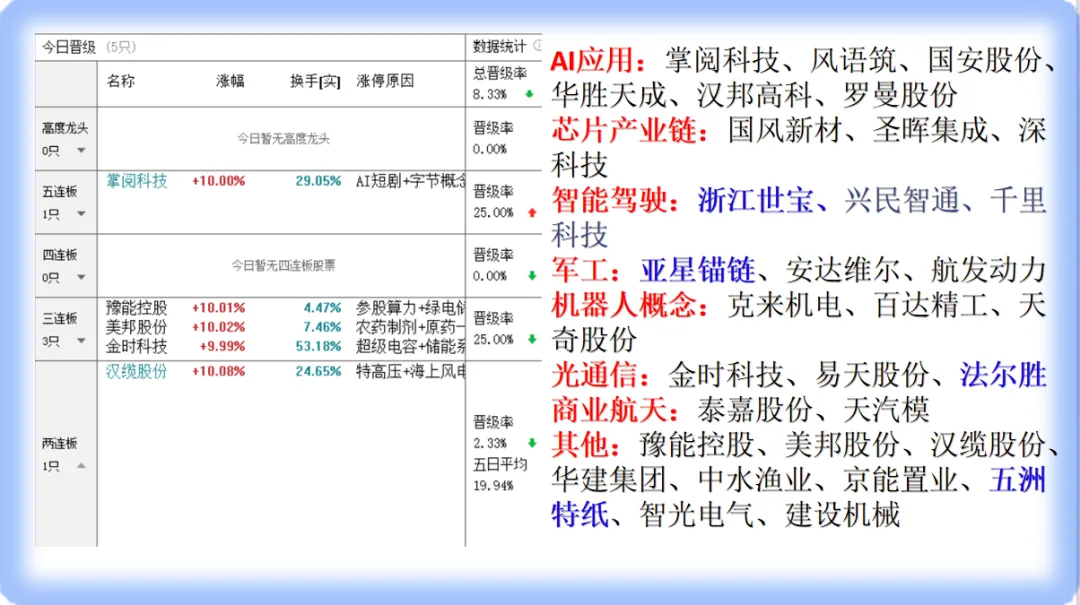Select the 今日晋级 header tab
Image resolution: width=1080 pixels, height=605 pixels.
pos(69,47)
